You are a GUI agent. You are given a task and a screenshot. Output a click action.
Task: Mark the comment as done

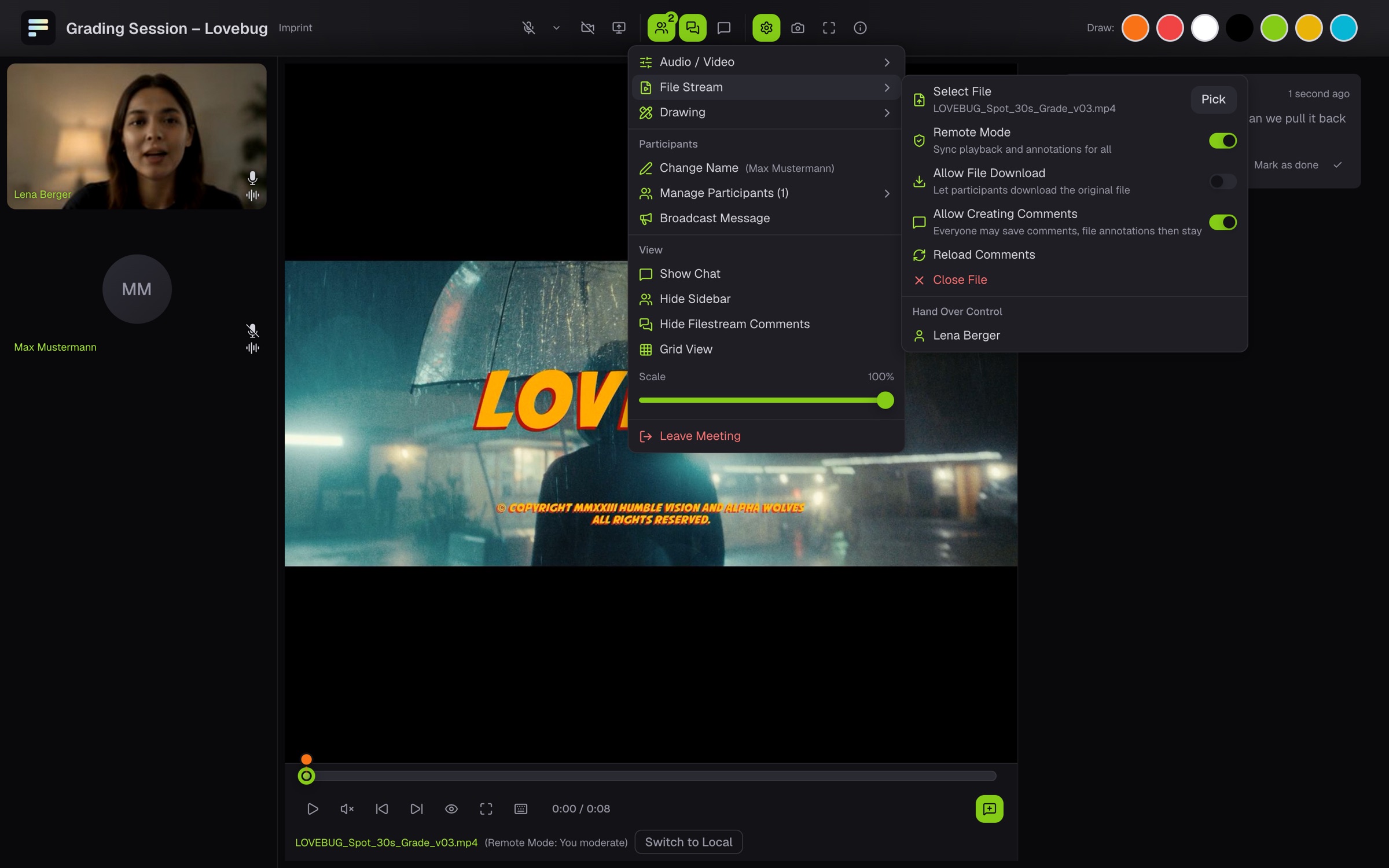(x=1298, y=165)
